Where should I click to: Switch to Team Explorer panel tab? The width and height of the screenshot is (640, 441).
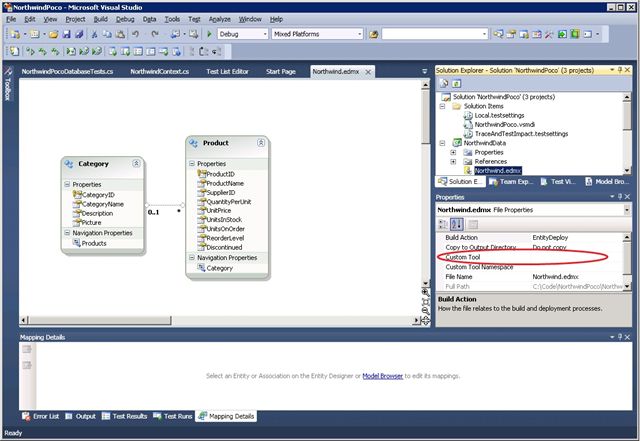click(512, 182)
